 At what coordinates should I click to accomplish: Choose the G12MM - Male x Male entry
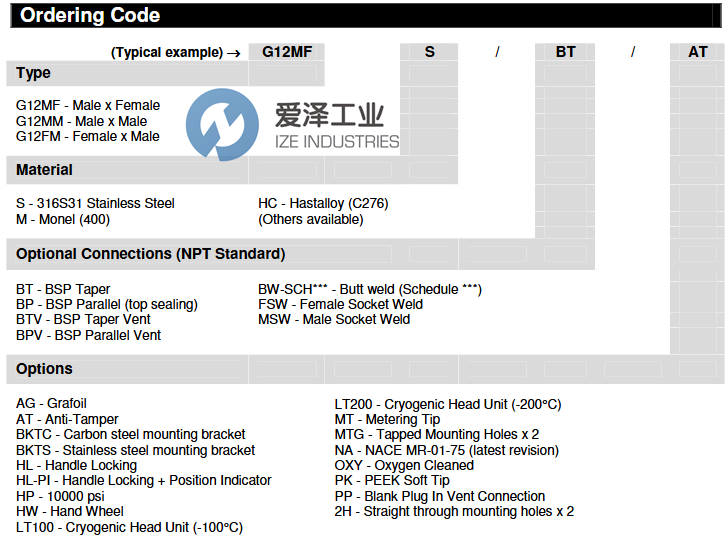82,121
